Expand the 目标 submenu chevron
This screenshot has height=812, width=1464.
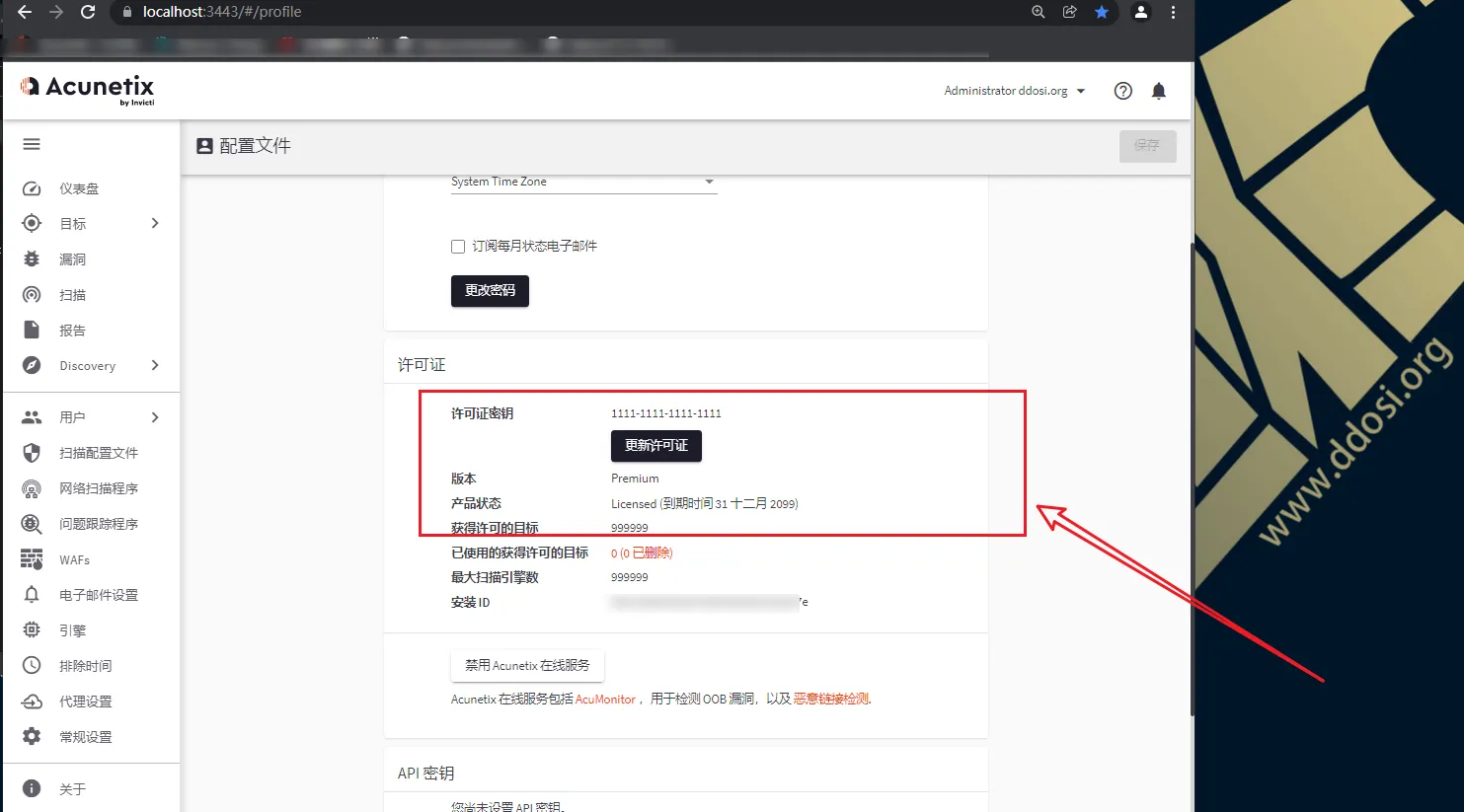pyautogui.click(x=155, y=224)
